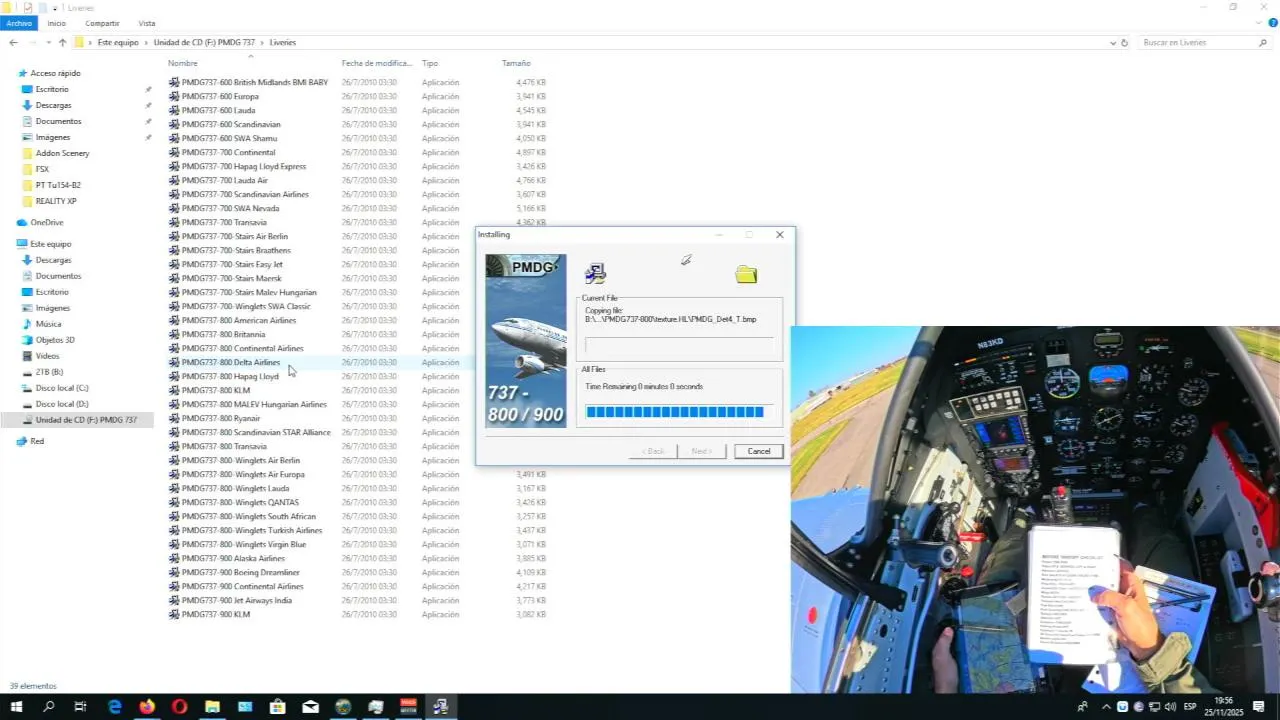1280x720 pixels.
Task: Open the 'Addon Scenery' folder in sidebar
Action: pos(62,153)
